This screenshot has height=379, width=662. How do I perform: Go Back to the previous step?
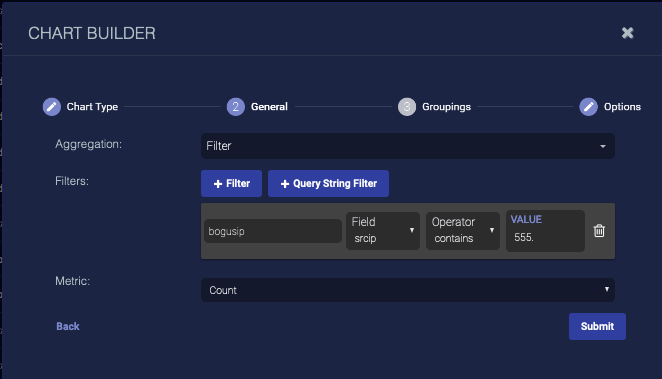(x=68, y=326)
